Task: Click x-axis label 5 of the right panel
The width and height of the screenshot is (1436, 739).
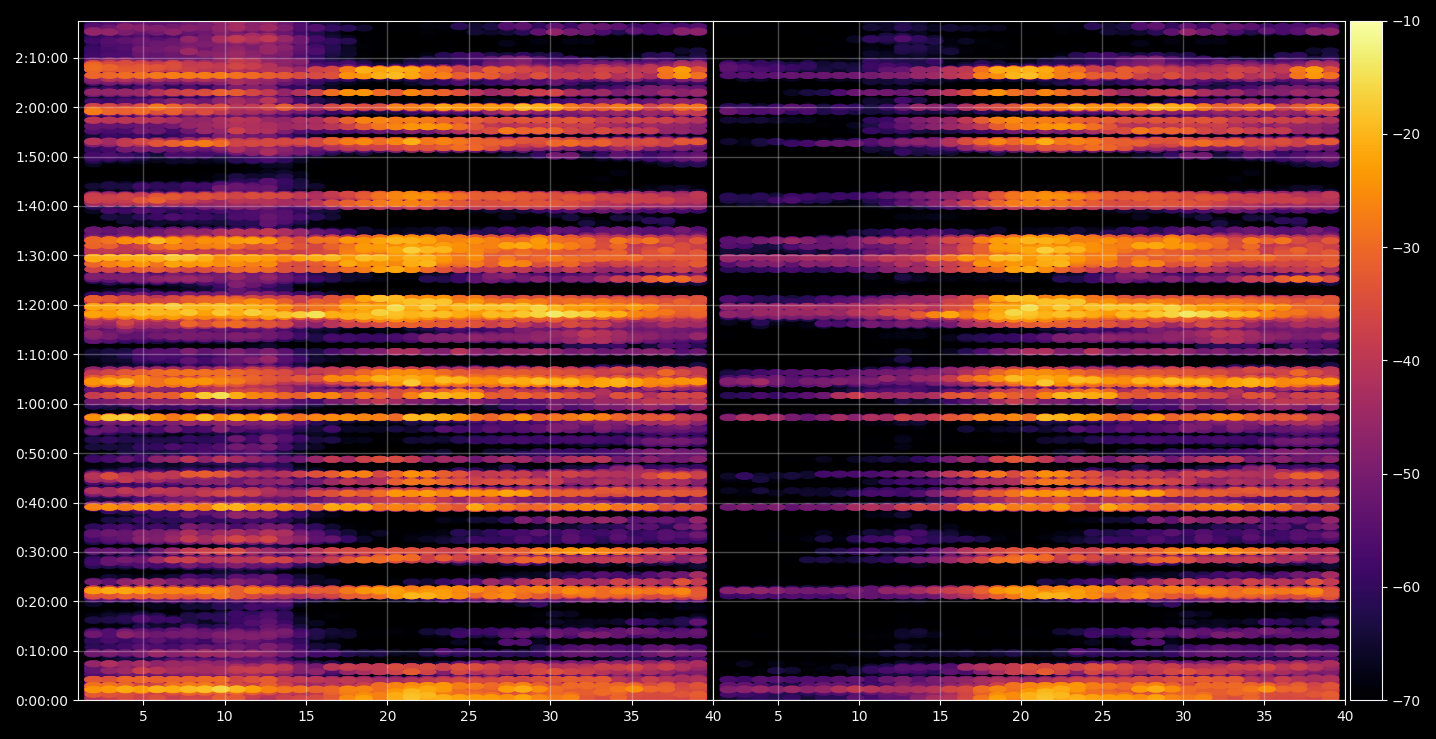Action: click(778, 716)
